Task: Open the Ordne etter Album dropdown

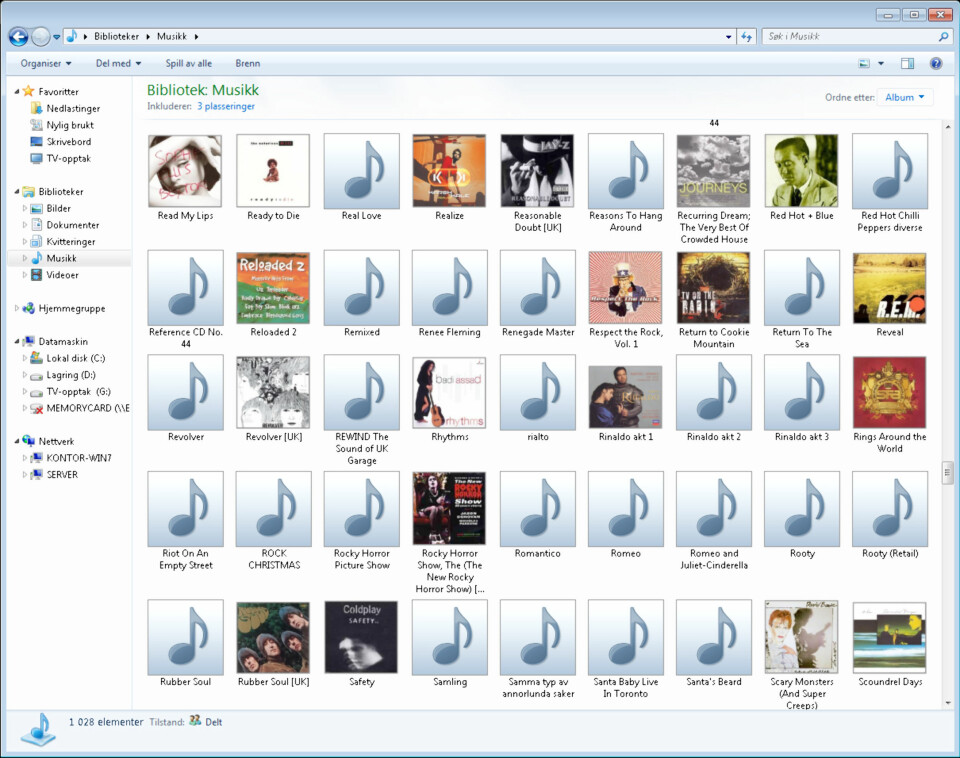Action: click(908, 97)
